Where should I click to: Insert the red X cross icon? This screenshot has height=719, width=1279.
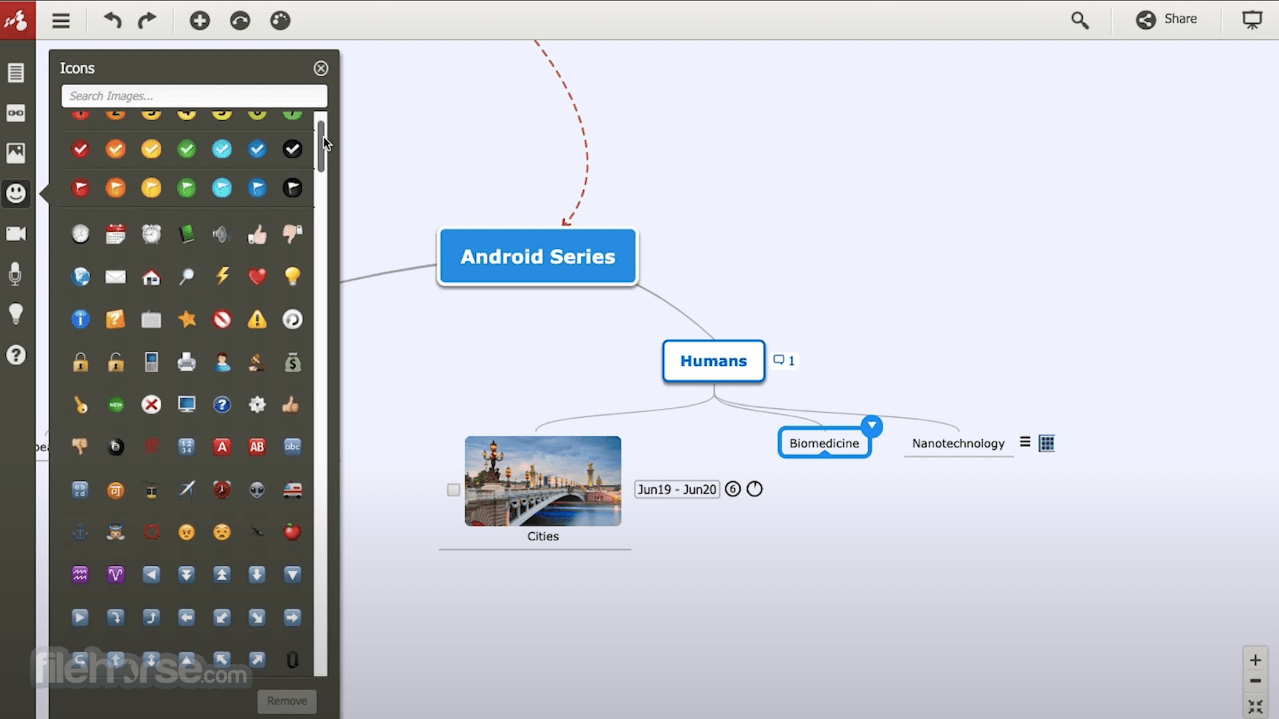tap(151, 405)
